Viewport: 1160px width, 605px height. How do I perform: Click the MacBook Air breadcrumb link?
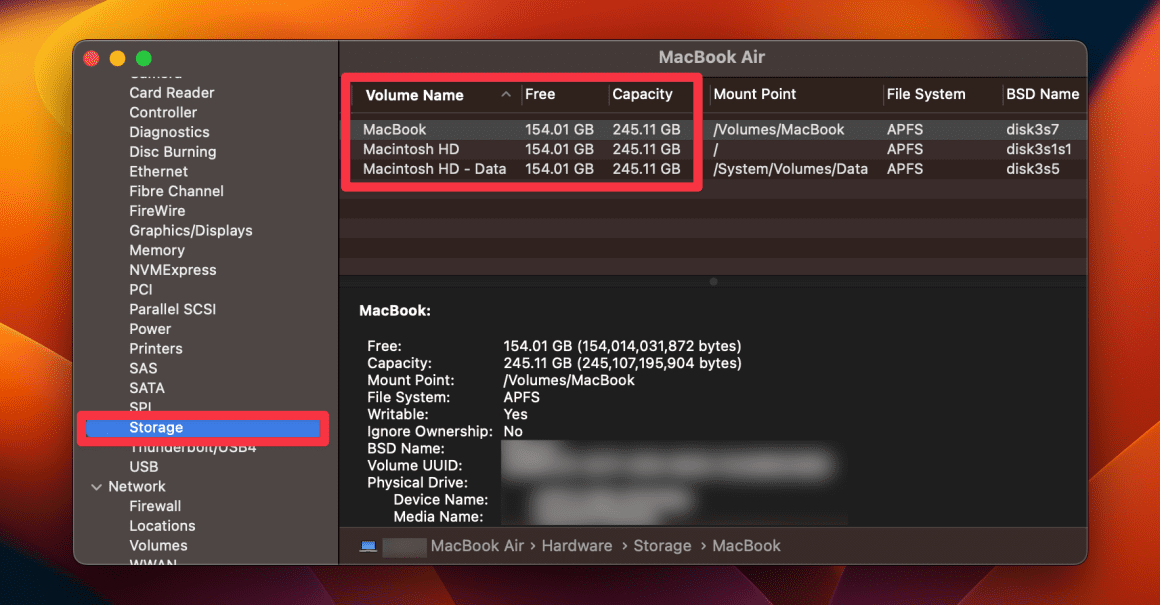tap(478, 546)
